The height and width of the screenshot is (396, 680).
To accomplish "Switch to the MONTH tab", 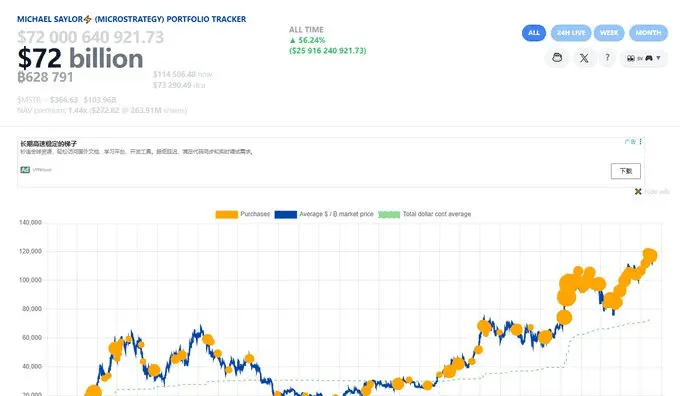I will click(x=648, y=33).
